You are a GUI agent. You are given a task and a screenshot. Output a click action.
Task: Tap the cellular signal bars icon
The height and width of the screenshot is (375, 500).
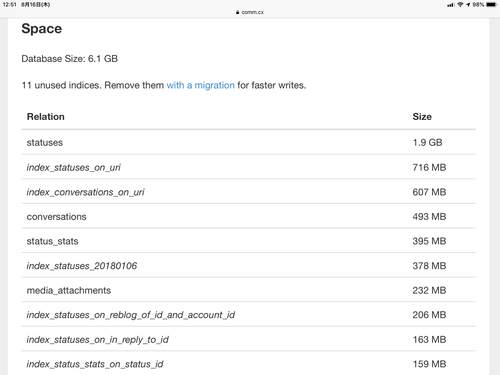451,5
